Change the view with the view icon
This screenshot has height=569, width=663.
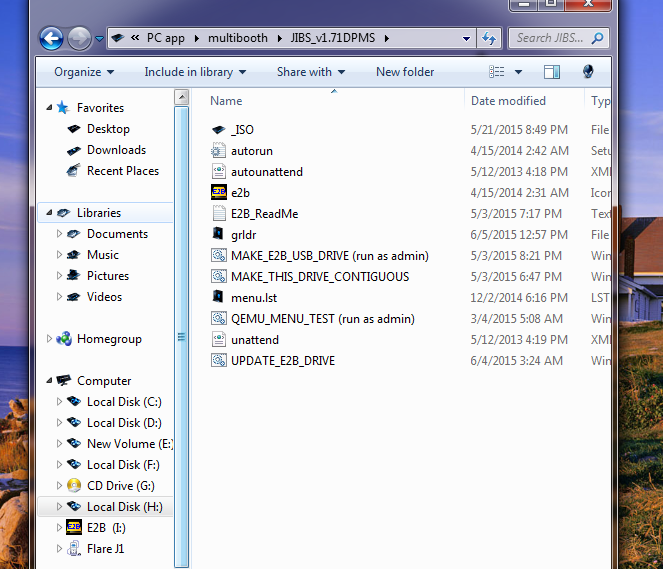pos(496,72)
